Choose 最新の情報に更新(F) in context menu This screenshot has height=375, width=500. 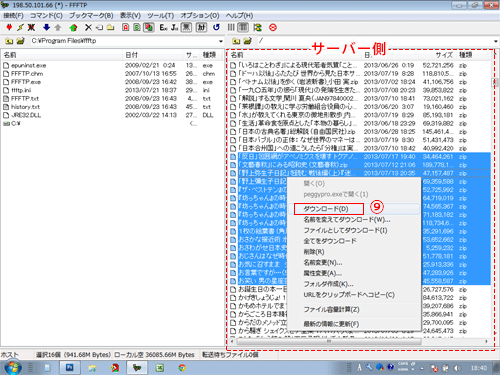pos(353,324)
